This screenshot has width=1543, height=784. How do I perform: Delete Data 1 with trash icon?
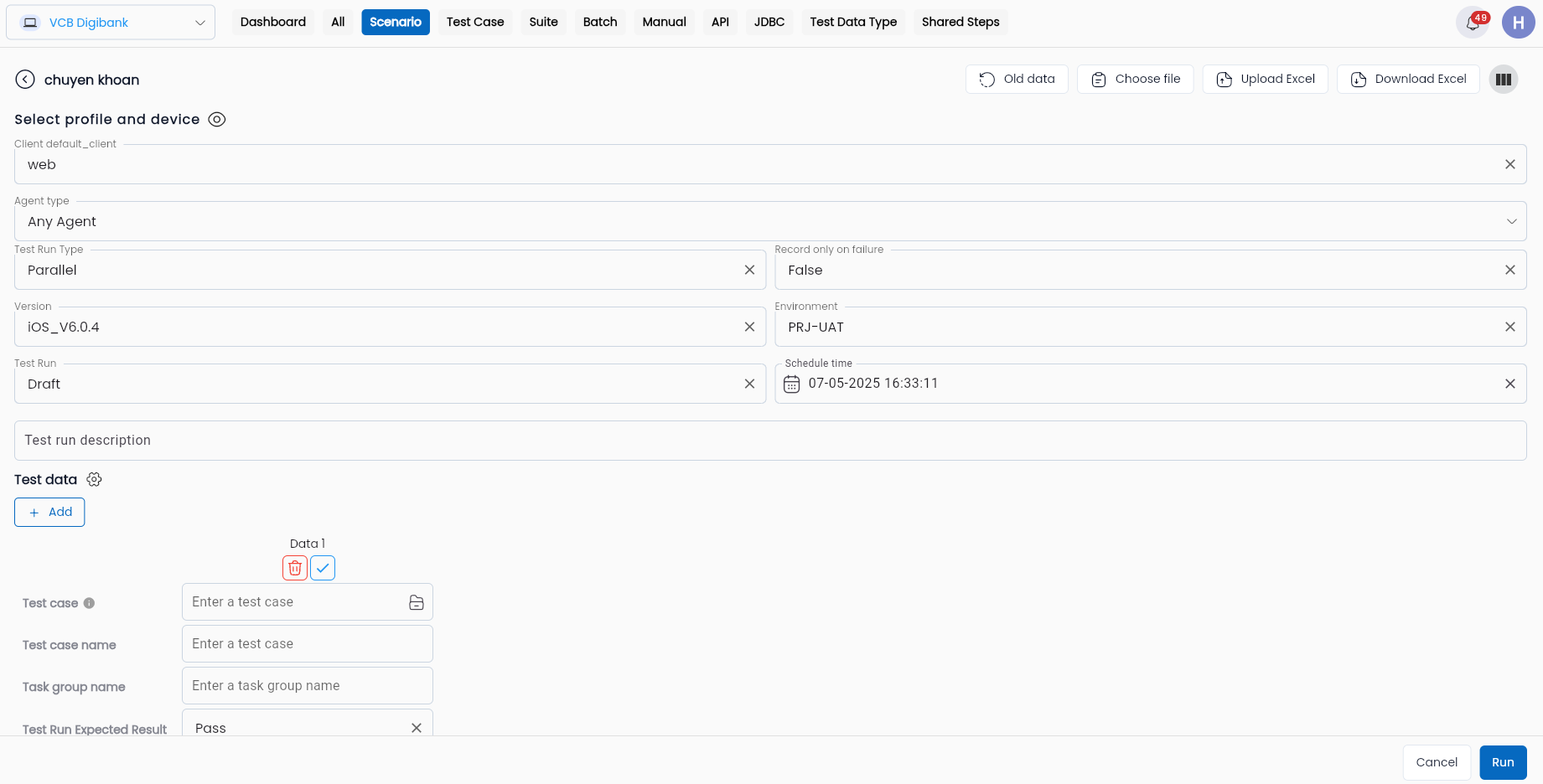click(x=295, y=568)
